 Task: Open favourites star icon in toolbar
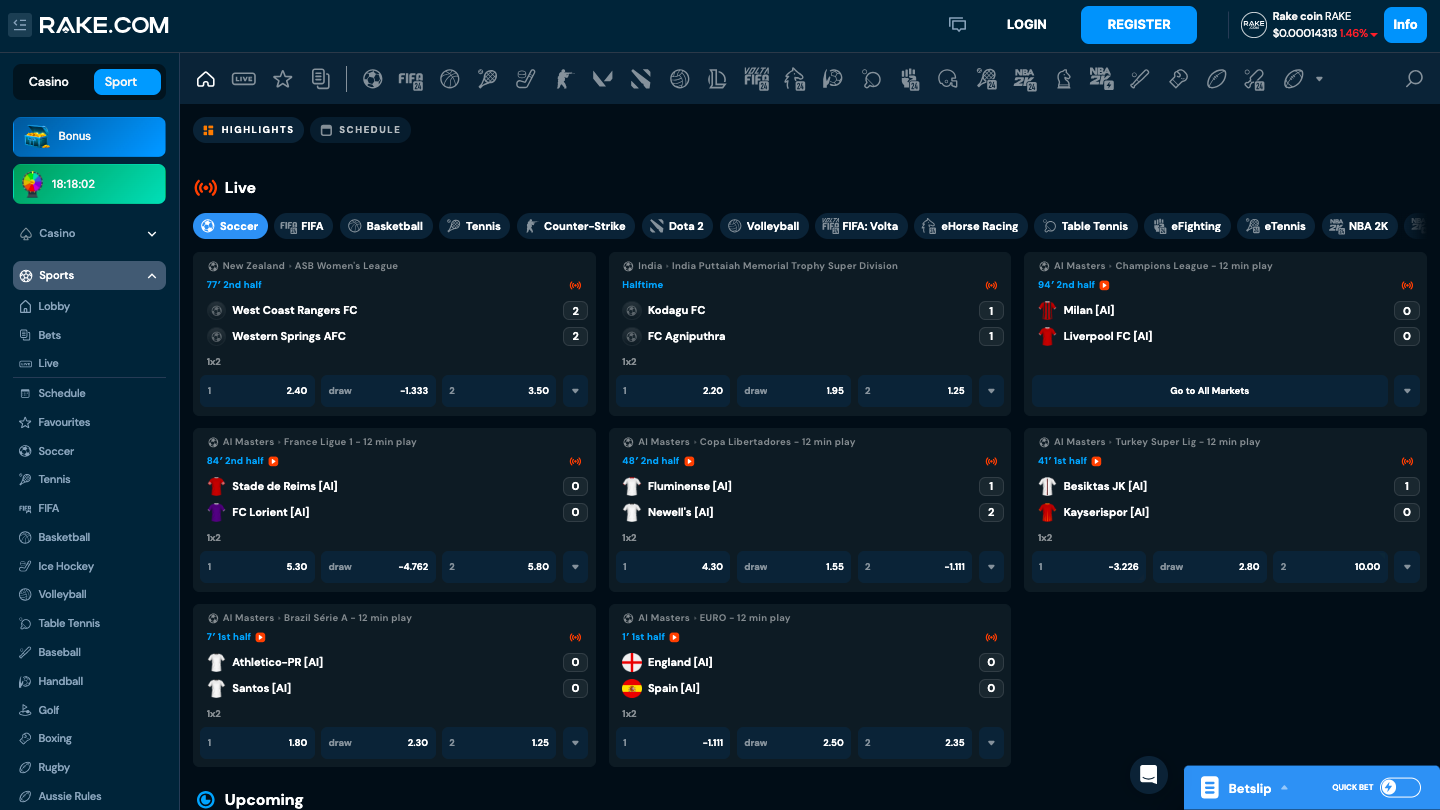[x=283, y=79]
